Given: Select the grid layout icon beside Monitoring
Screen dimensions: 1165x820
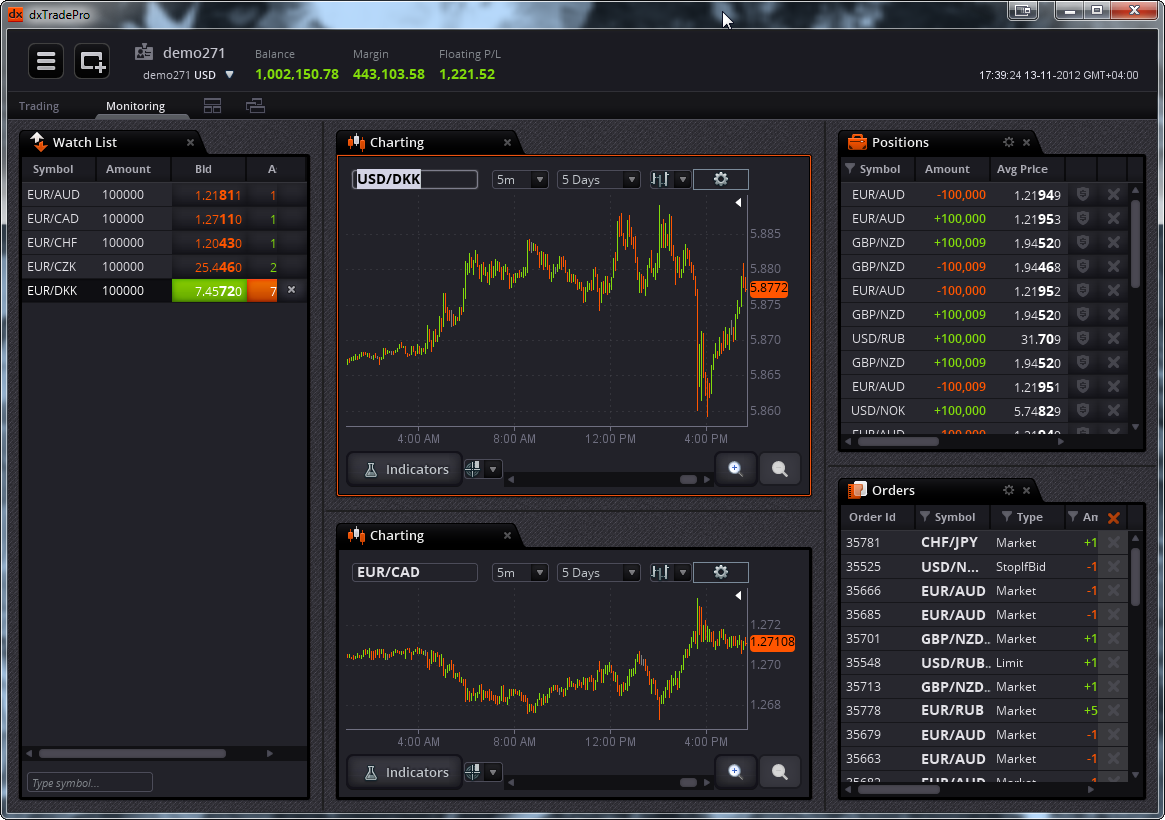Looking at the screenshot, I should 212,106.
